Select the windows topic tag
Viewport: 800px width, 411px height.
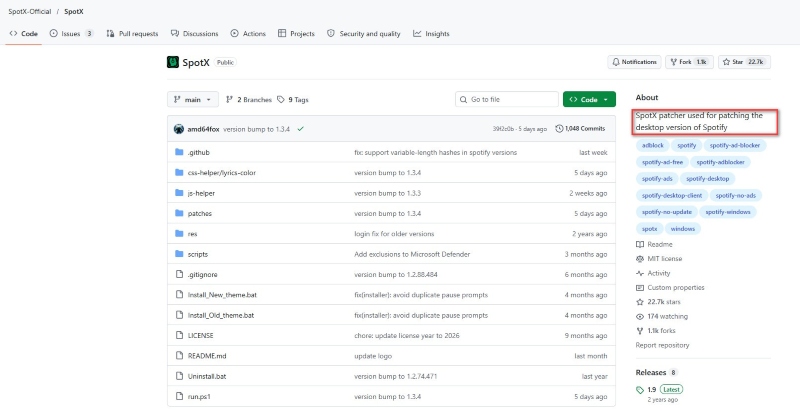pos(683,228)
